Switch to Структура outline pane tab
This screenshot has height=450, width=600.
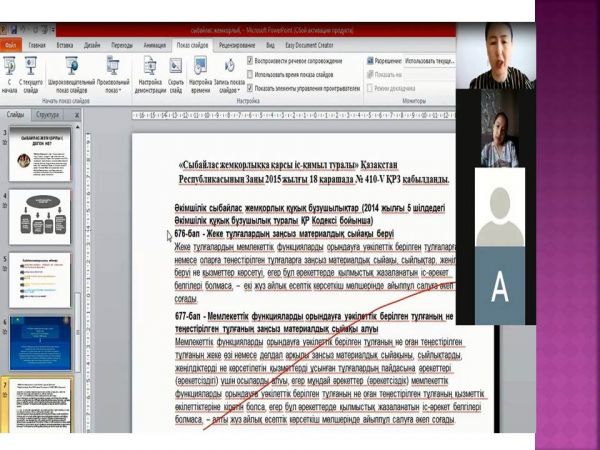point(47,114)
